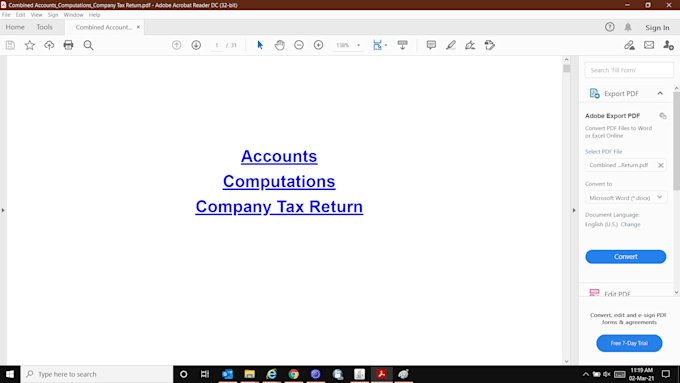Zoom in with plus button
Screen dimensions: 680x383
[x=318, y=45]
